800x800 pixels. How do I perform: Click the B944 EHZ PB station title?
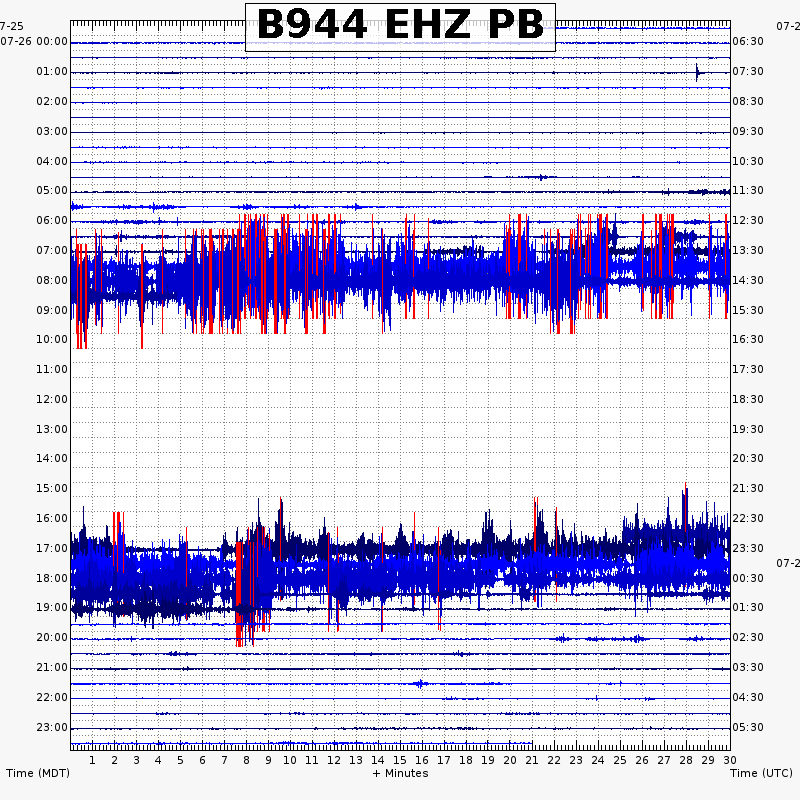coord(401,26)
